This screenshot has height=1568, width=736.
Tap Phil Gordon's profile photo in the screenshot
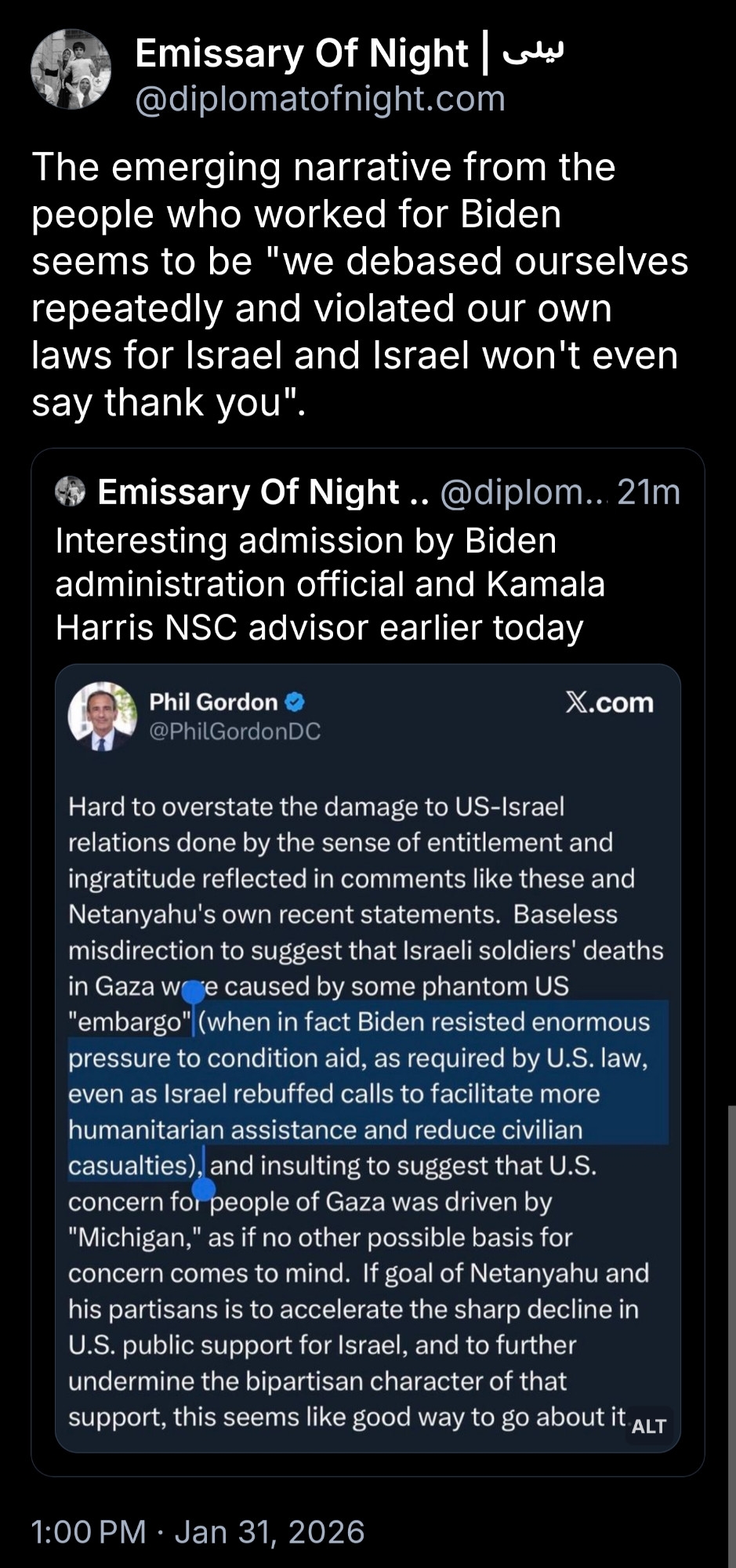[103, 716]
